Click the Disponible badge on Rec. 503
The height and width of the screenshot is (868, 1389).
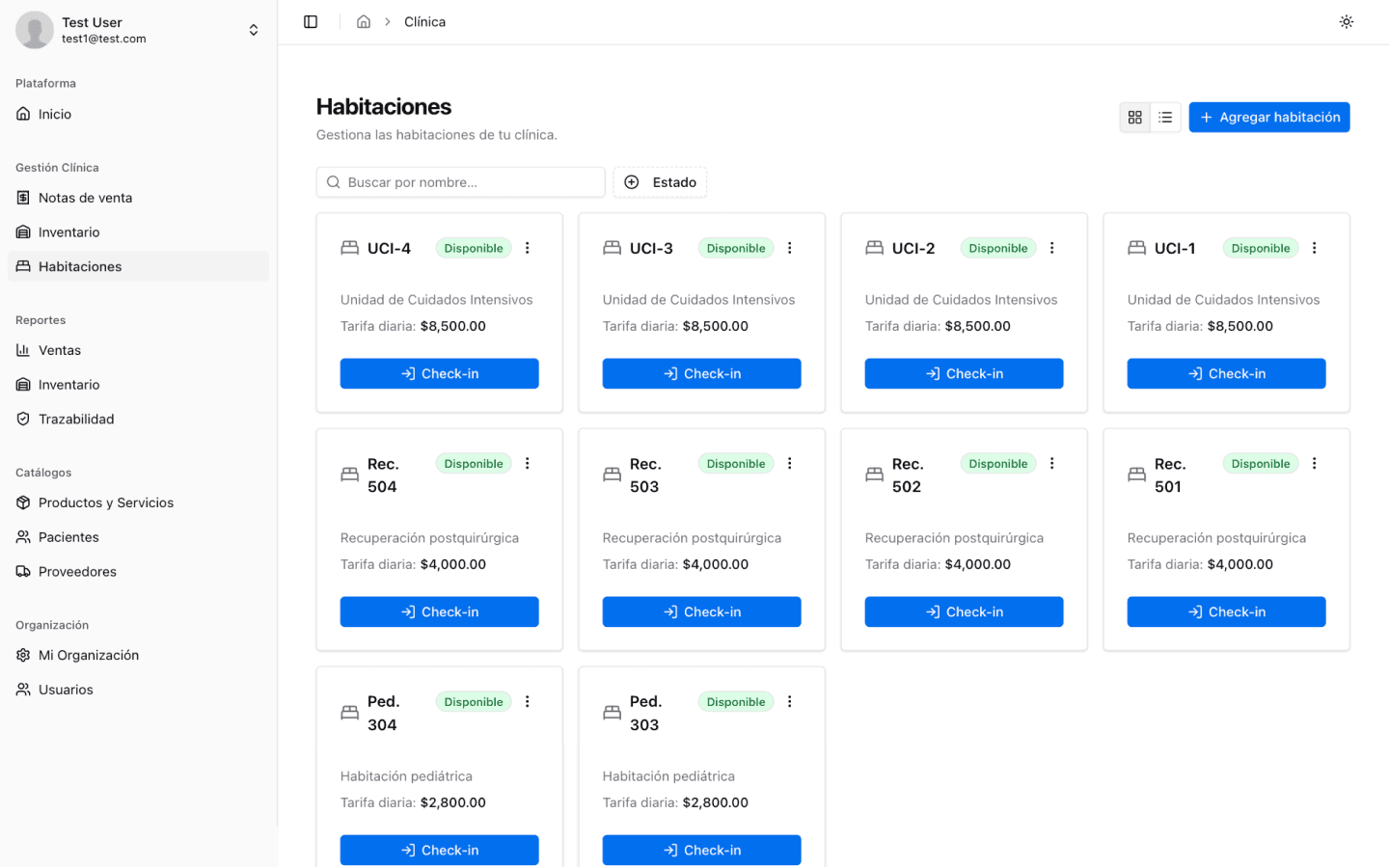point(735,464)
